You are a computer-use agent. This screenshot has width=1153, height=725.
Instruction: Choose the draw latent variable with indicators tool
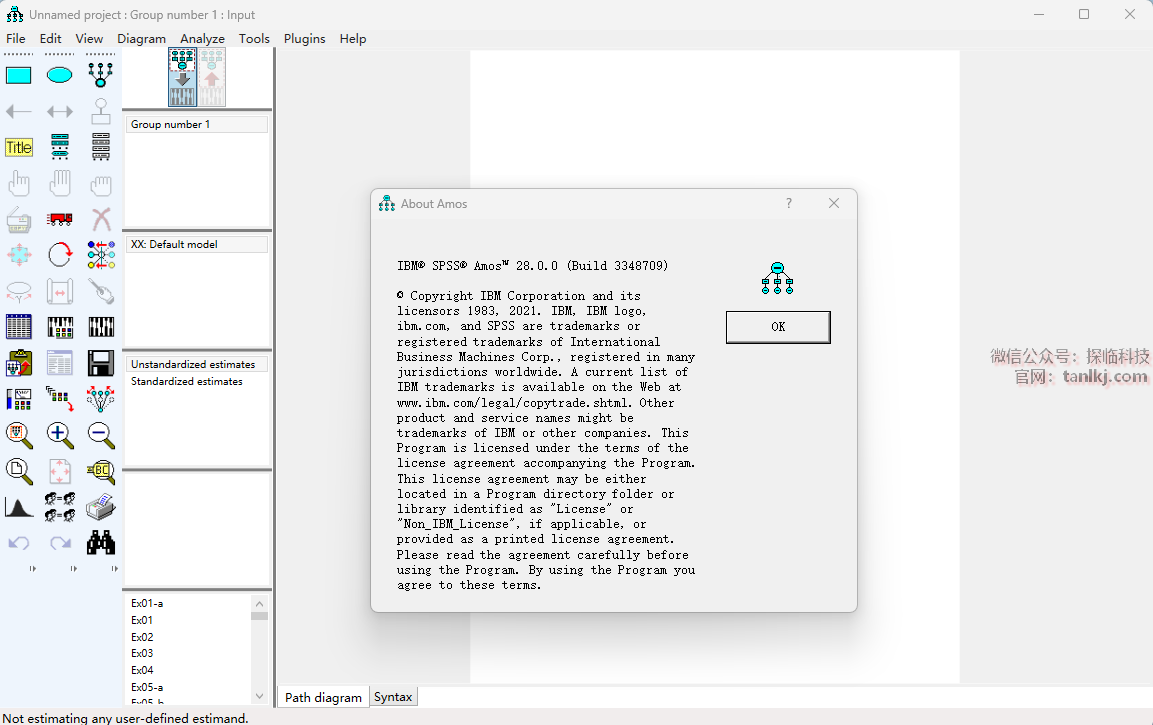(101, 75)
